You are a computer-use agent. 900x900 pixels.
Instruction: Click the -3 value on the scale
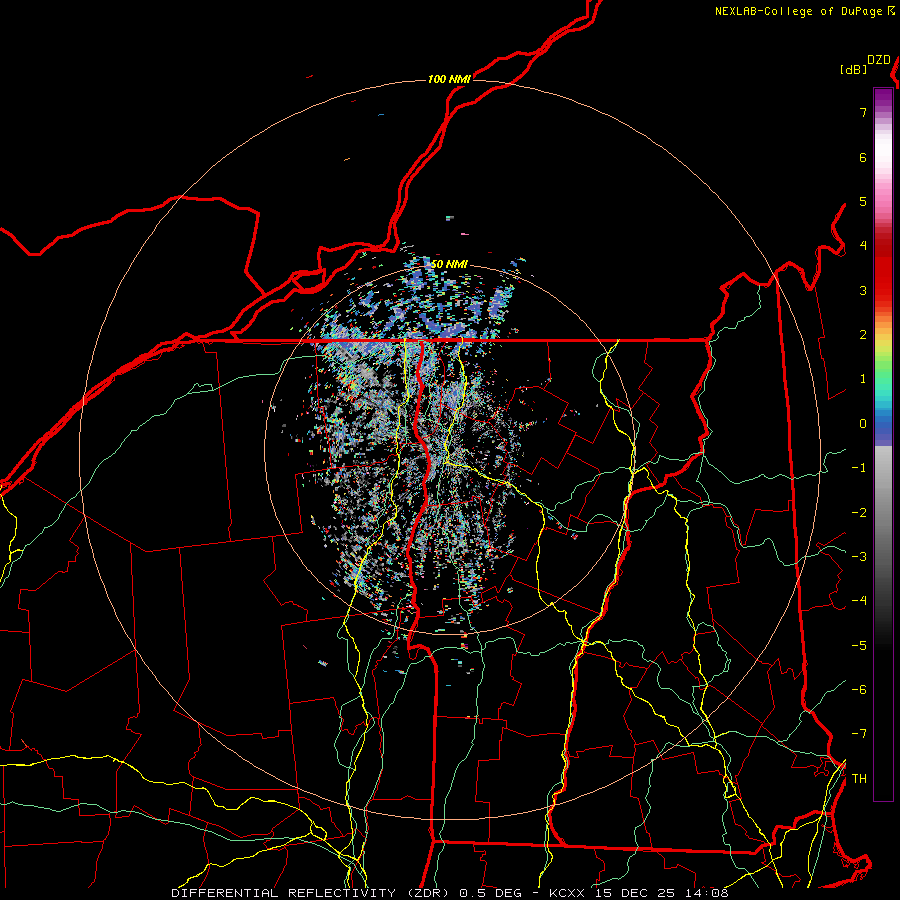click(859, 557)
